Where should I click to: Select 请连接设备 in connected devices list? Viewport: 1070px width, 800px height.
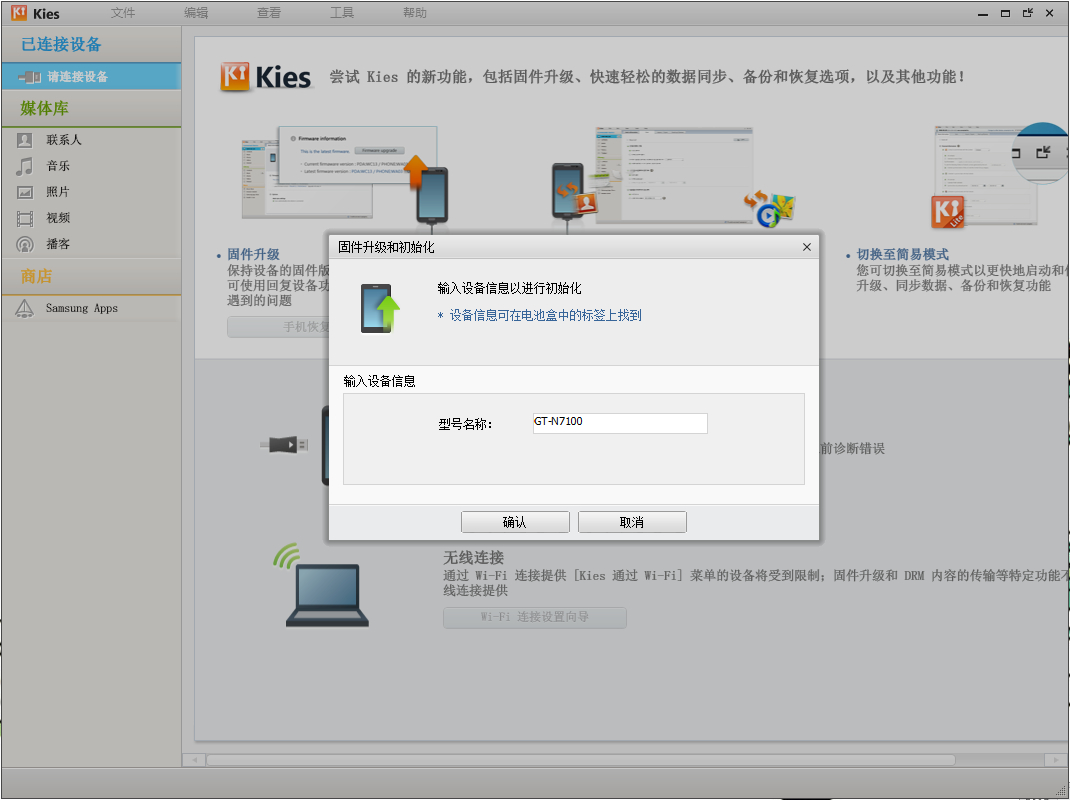point(91,76)
